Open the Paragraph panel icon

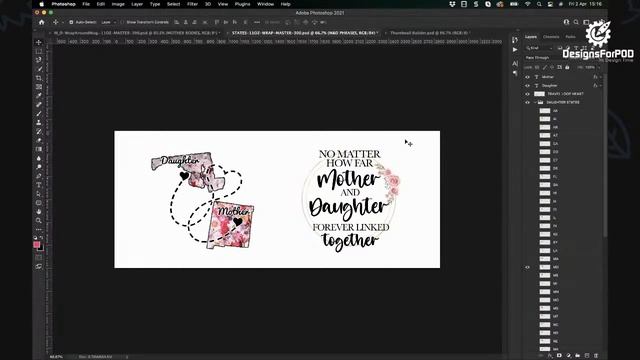pyautogui.click(x=515, y=73)
